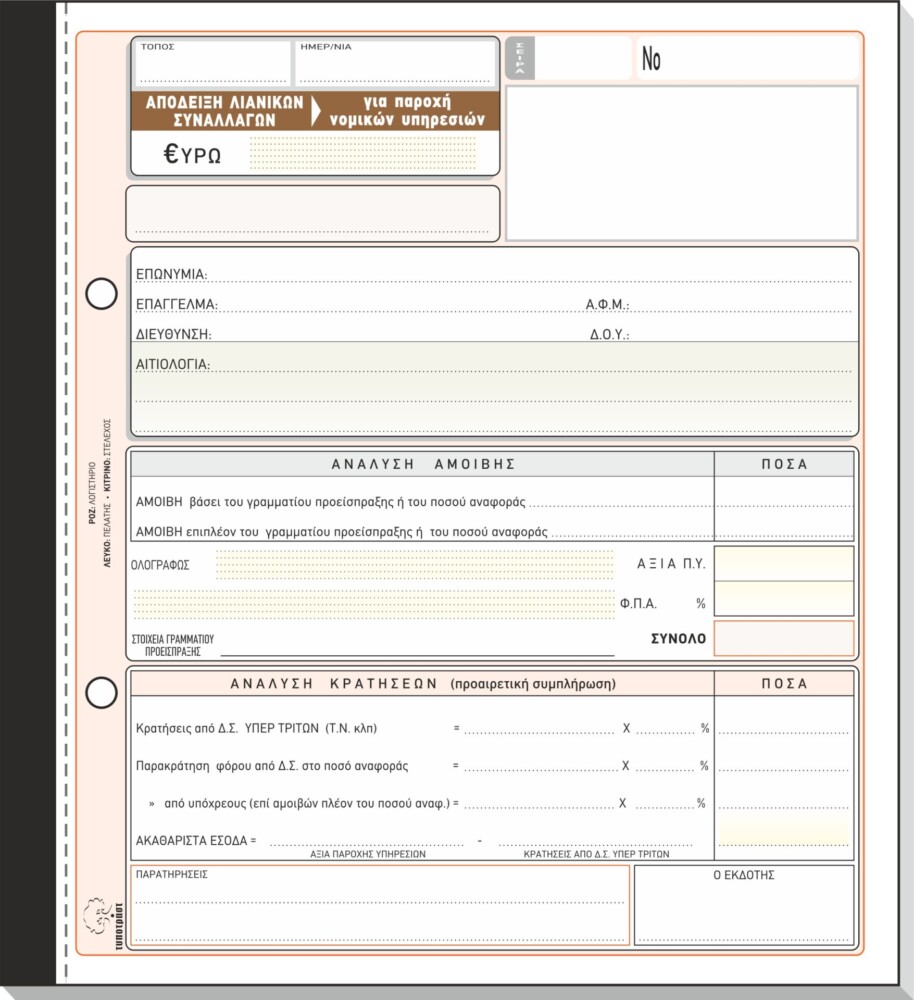The width and height of the screenshot is (914, 1000).
Task: Click the printer logo at bottom left
Action: tap(103, 923)
